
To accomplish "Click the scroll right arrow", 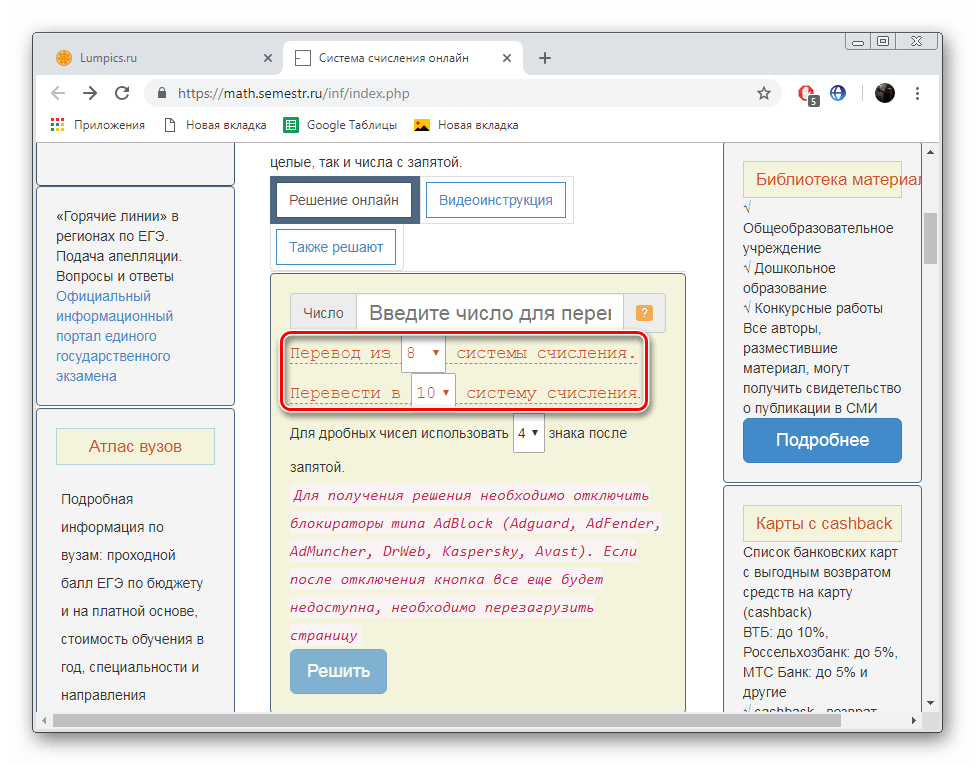I will coord(913,720).
